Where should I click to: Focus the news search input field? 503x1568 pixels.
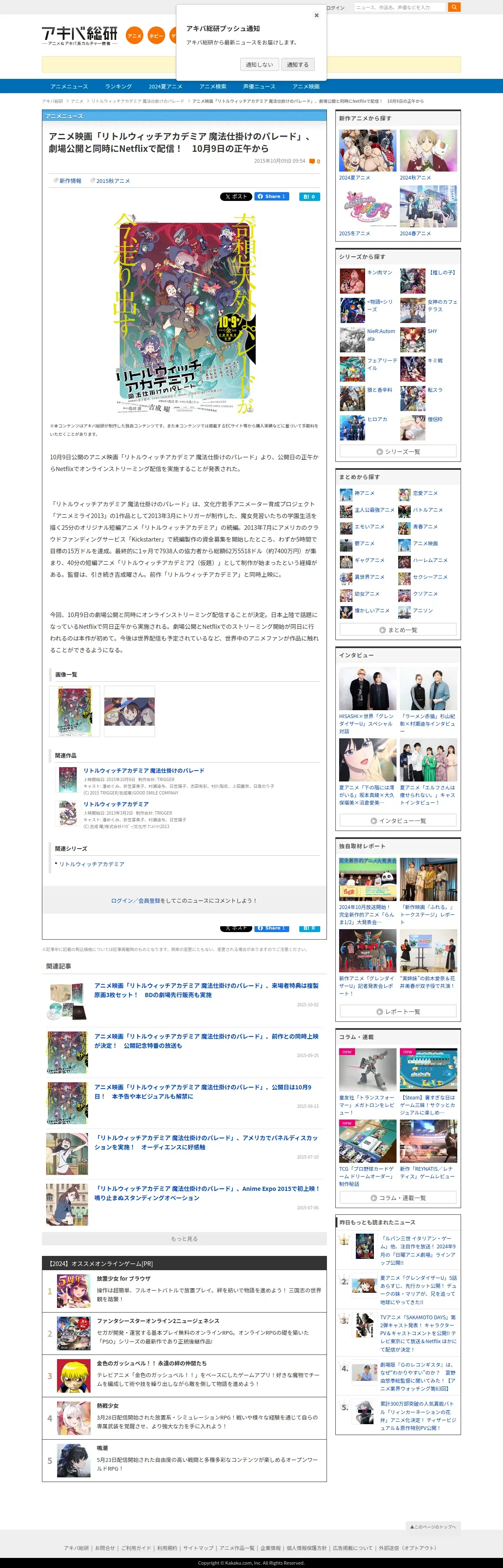point(399,7)
